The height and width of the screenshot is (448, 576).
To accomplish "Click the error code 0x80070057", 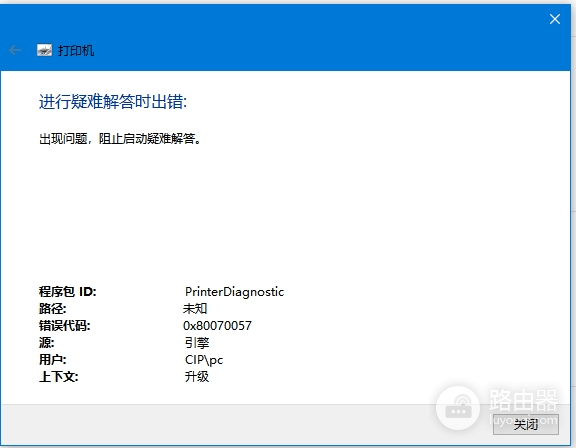I will [x=217, y=326].
